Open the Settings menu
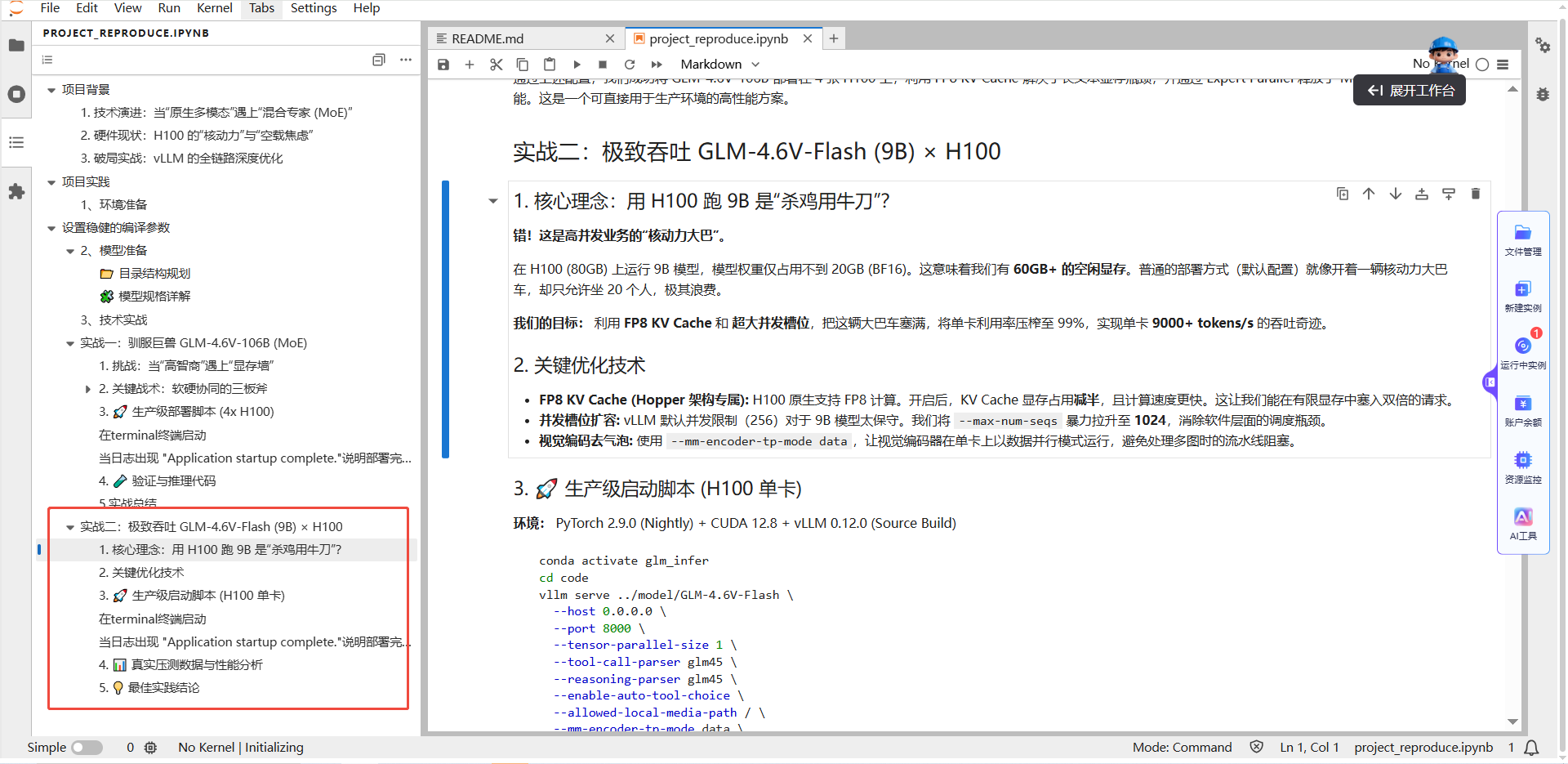The image size is (1568, 764). point(314,8)
